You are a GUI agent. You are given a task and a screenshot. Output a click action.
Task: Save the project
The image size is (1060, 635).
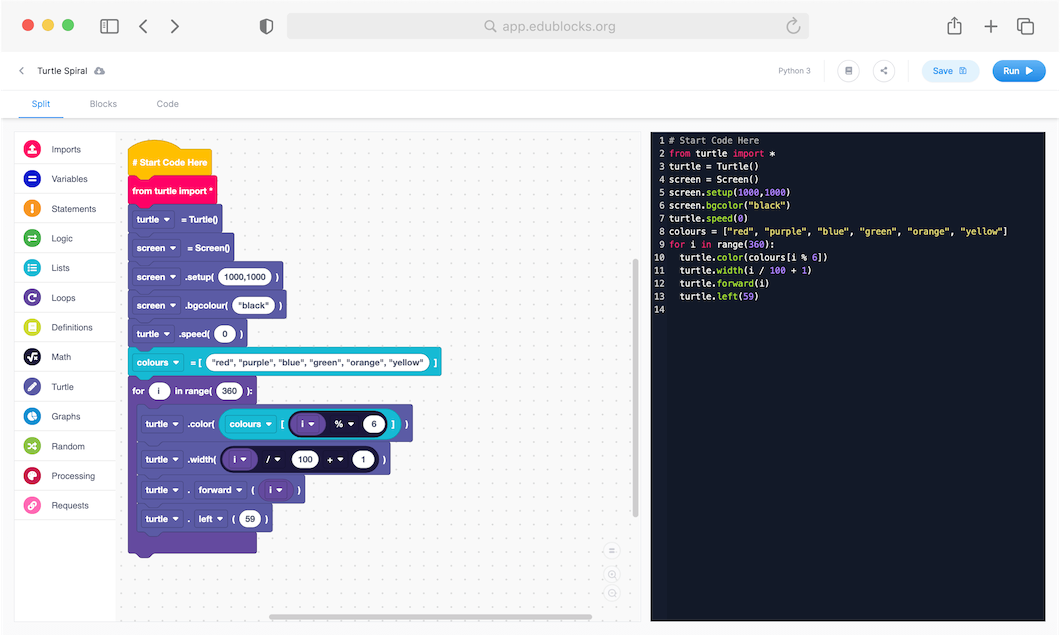(x=949, y=71)
